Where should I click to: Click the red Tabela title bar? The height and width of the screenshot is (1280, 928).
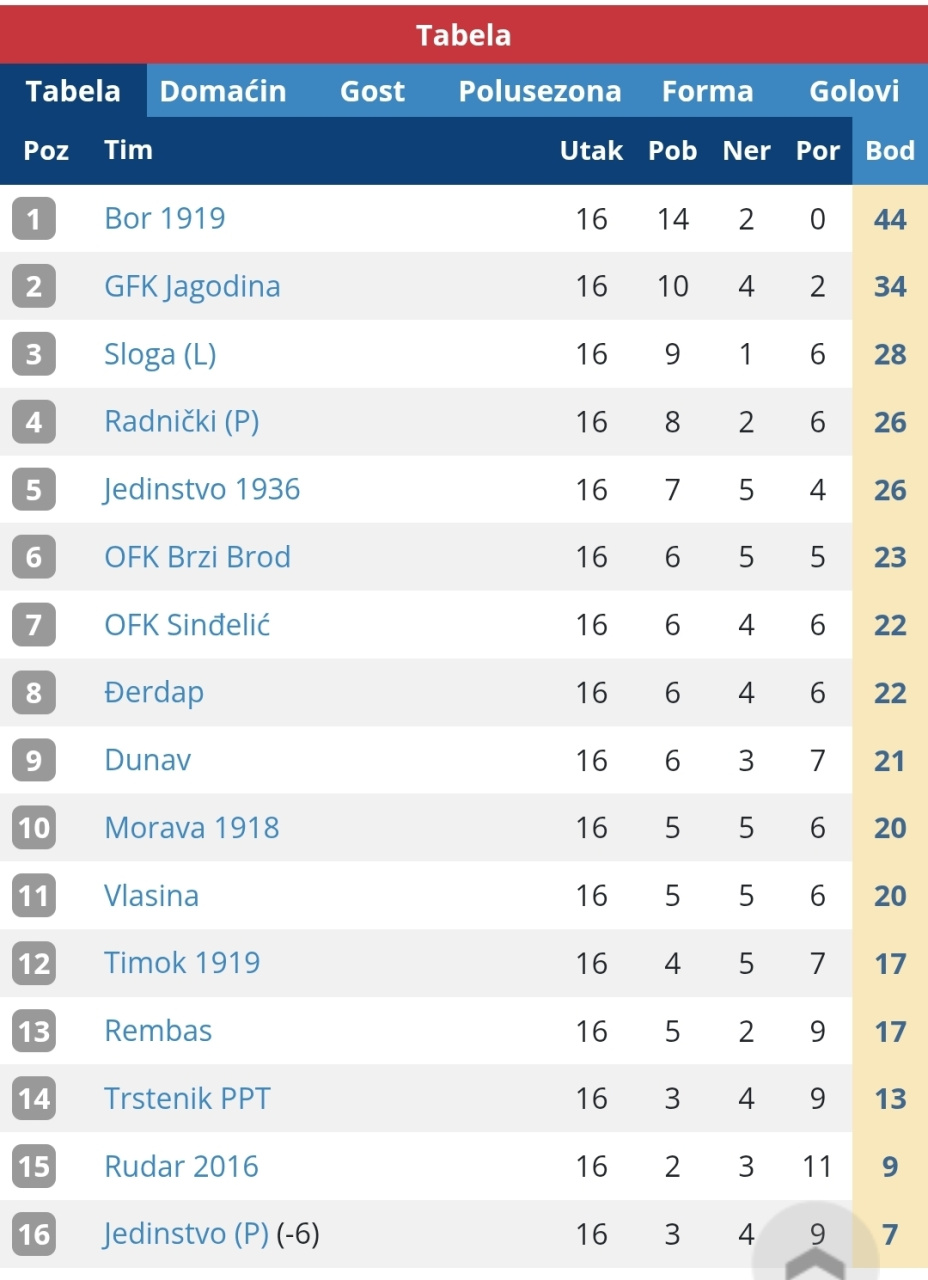(x=464, y=35)
